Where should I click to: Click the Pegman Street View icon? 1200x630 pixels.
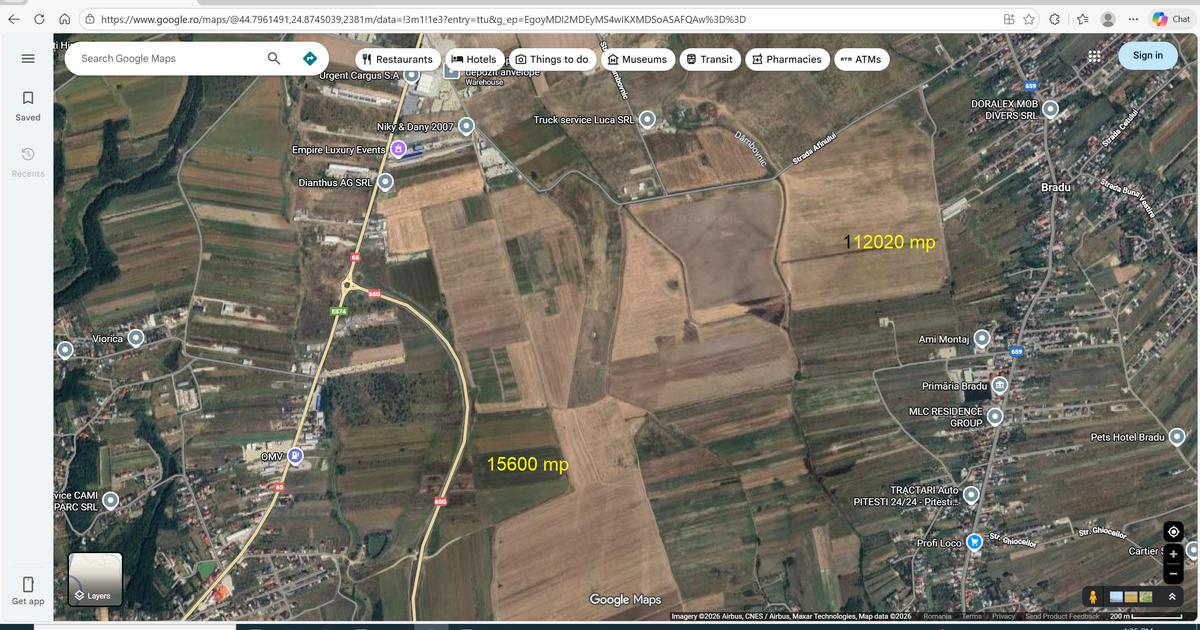(x=1092, y=596)
